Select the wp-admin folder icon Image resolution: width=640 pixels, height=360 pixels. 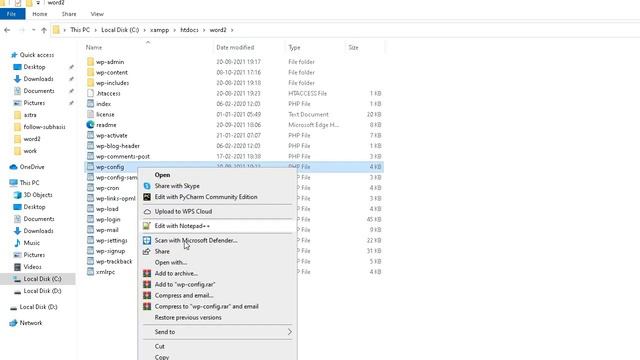pos(90,62)
